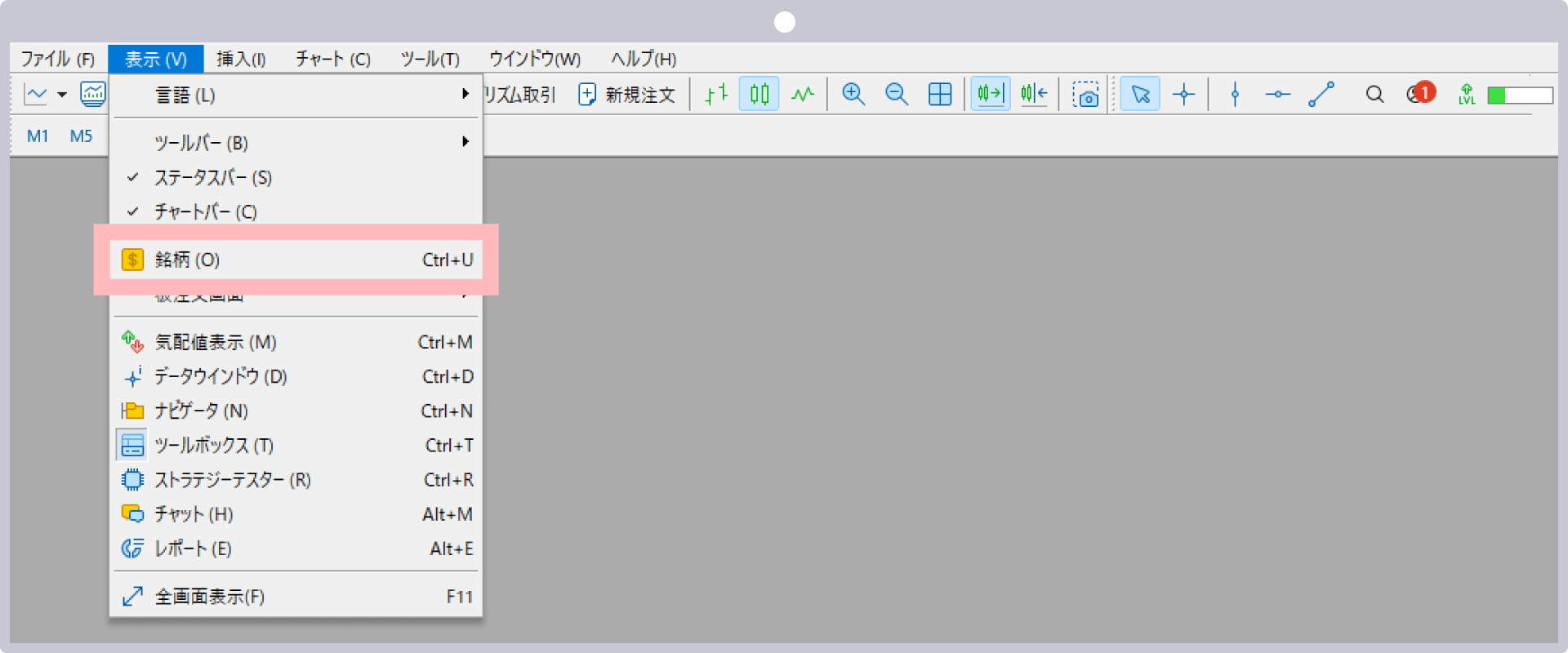Screen dimensions: 1568x653
Task: Click the search magnifier icon
Action: point(1374,95)
